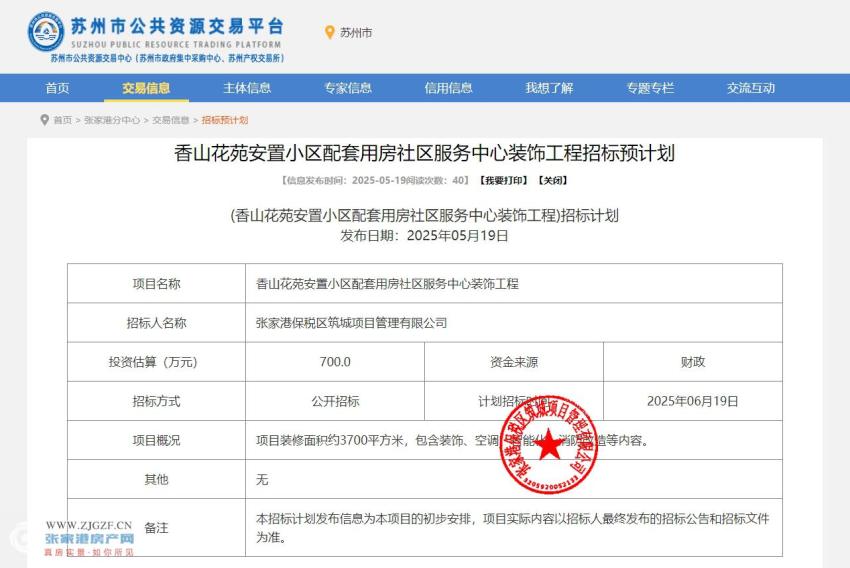Viewport: 850px width, 568px height.
Task: Go to 张家港分中心 in the breadcrumb
Action: [x=112, y=120]
